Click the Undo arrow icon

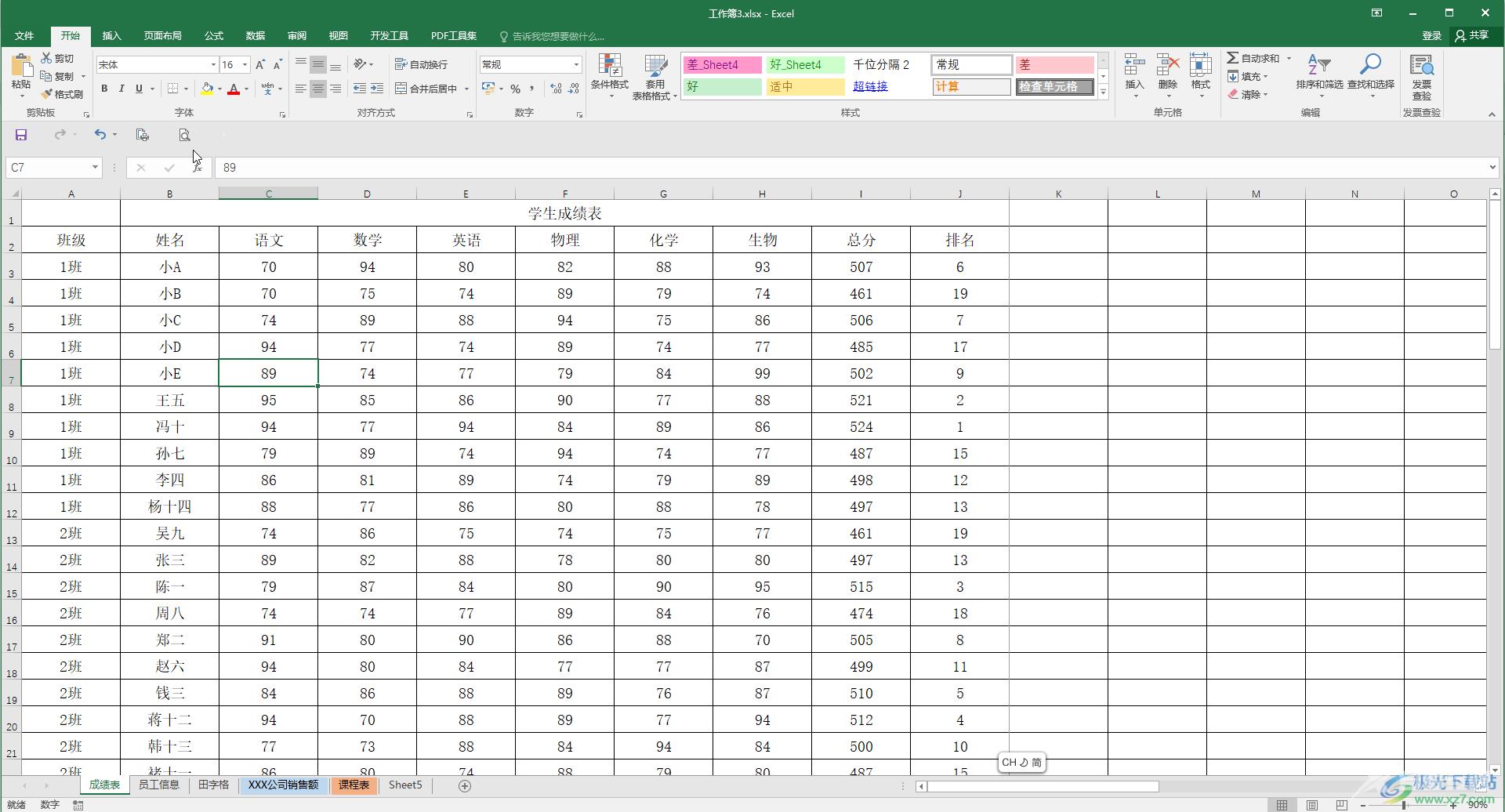point(100,135)
